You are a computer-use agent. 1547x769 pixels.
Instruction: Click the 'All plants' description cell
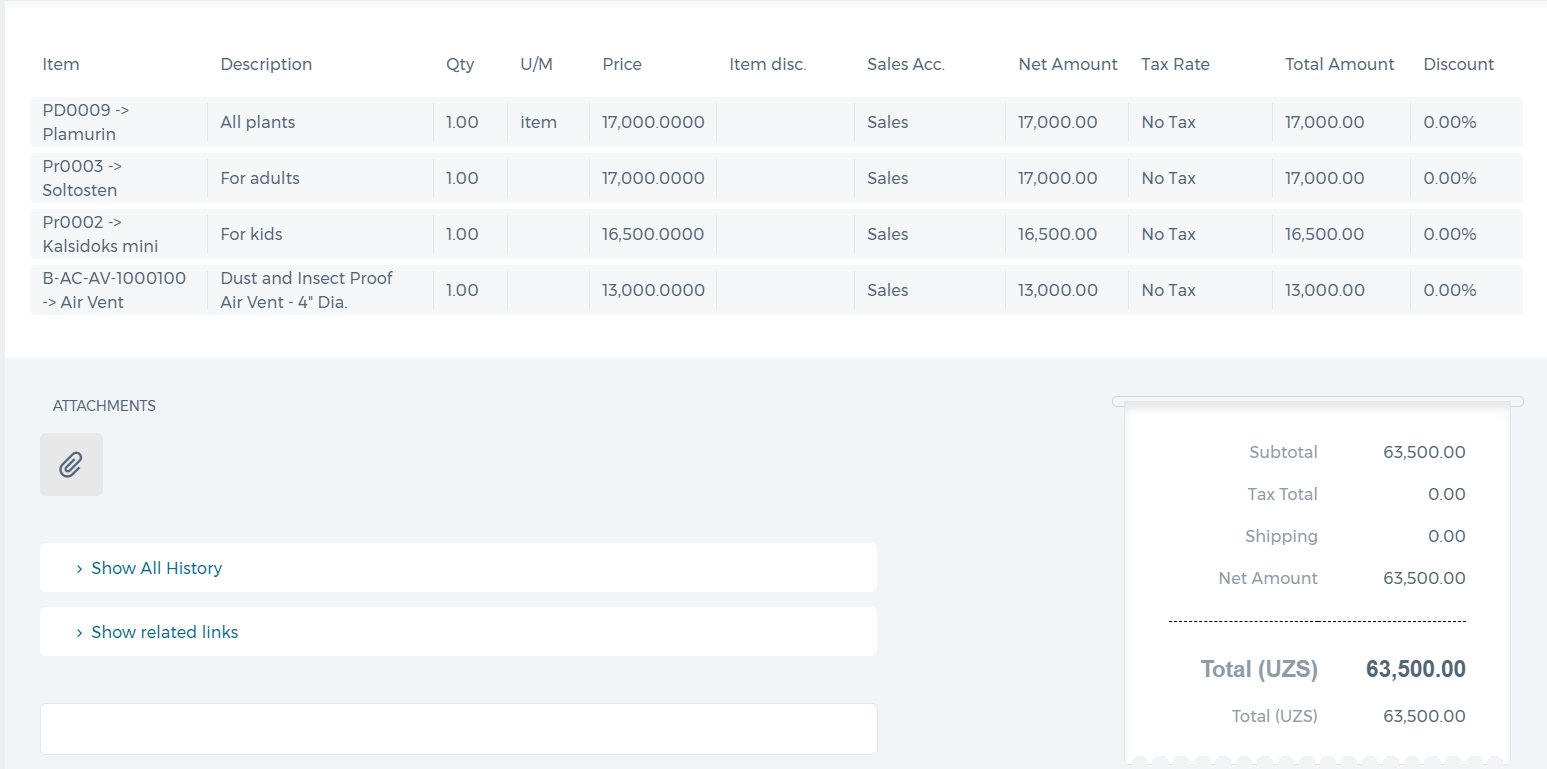point(320,122)
